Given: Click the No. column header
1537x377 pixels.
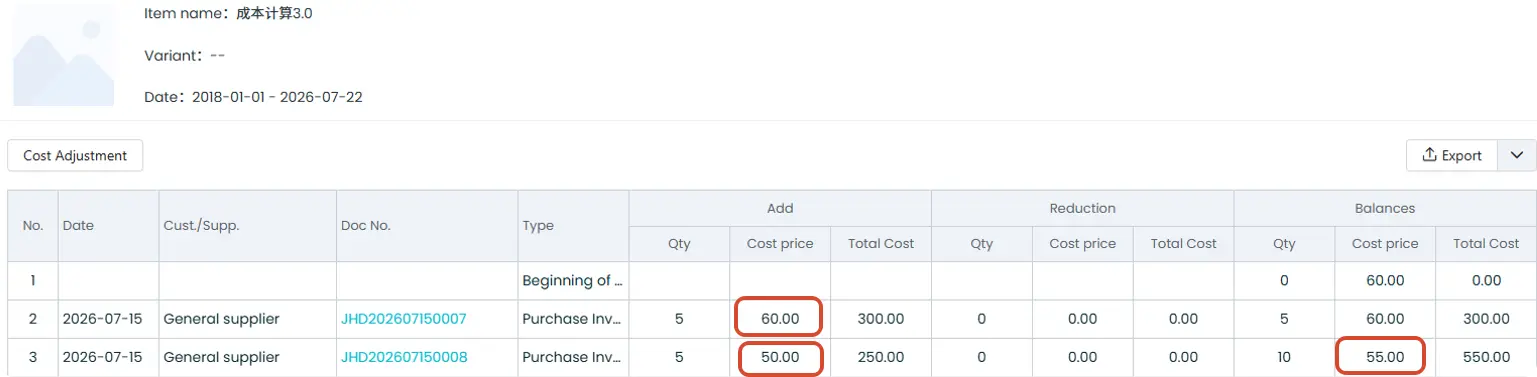Looking at the screenshot, I should click(x=33, y=226).
